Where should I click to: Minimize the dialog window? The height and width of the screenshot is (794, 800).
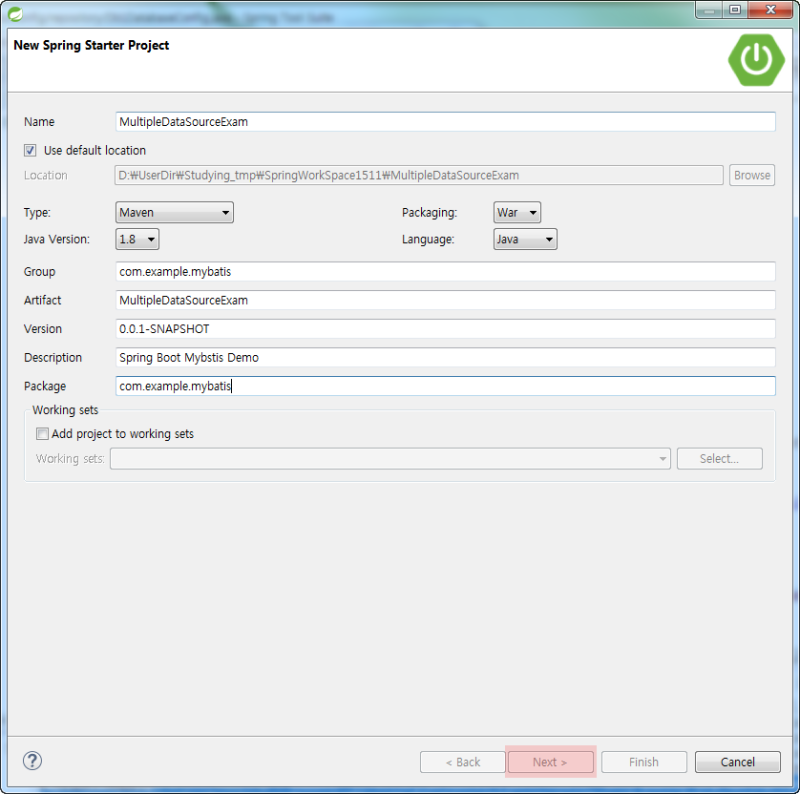709,9
